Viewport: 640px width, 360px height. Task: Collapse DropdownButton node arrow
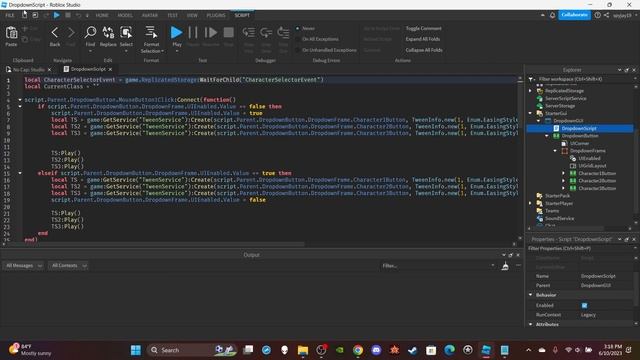click(x=547, y=136)
